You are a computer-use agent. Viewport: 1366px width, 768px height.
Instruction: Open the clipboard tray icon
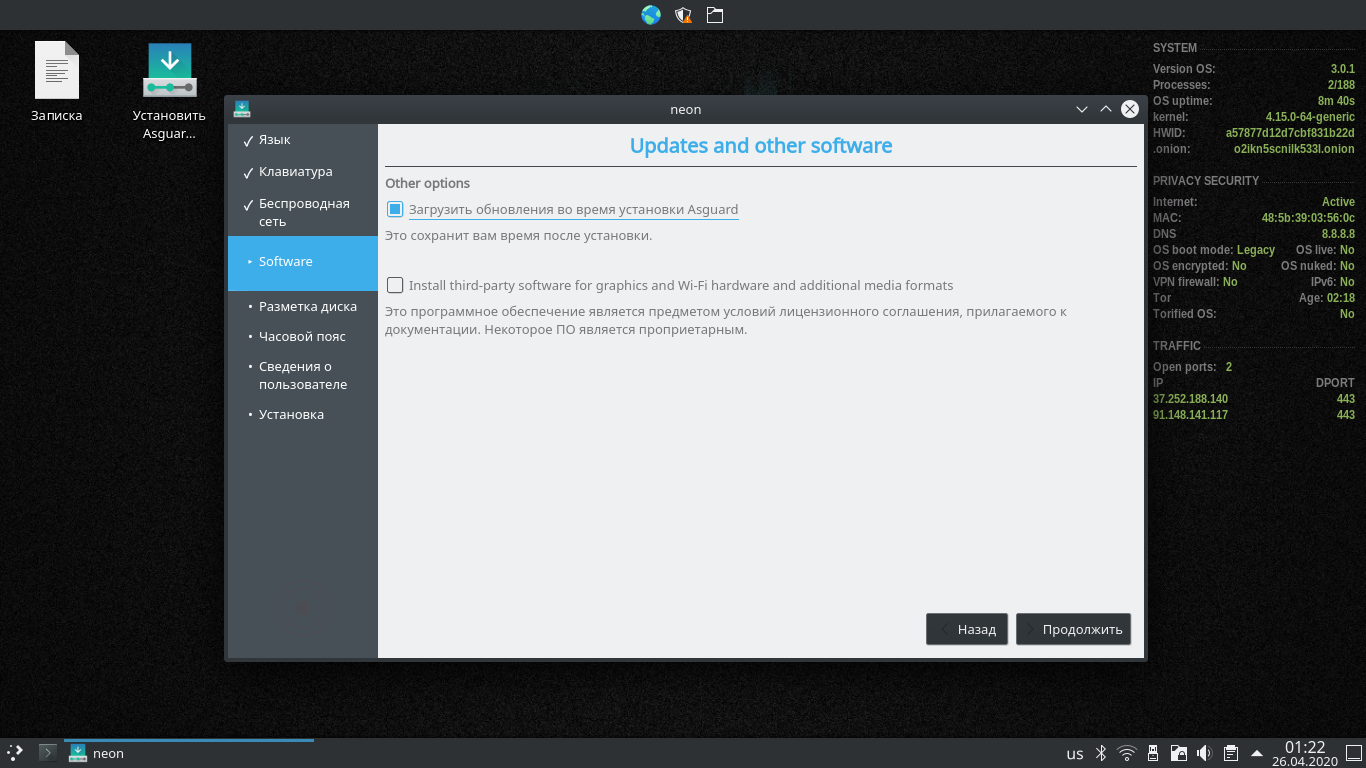tap(1231, 754)
